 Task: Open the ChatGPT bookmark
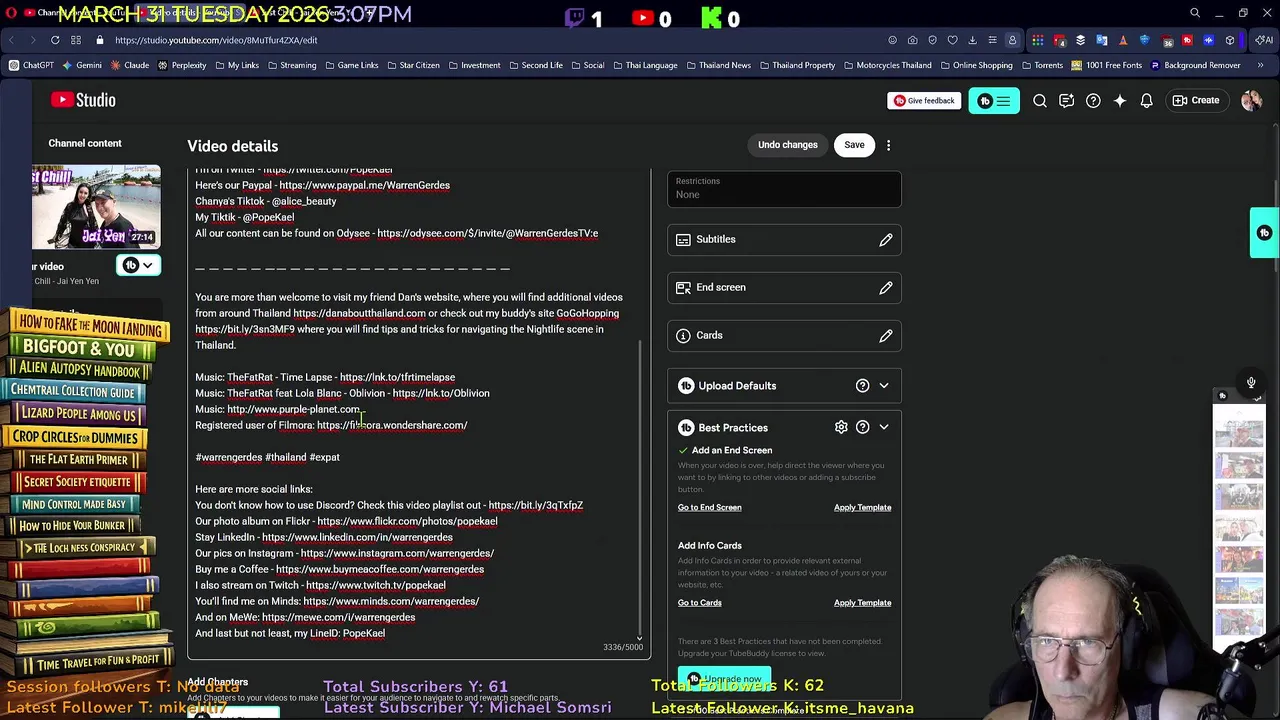[31, 66]
